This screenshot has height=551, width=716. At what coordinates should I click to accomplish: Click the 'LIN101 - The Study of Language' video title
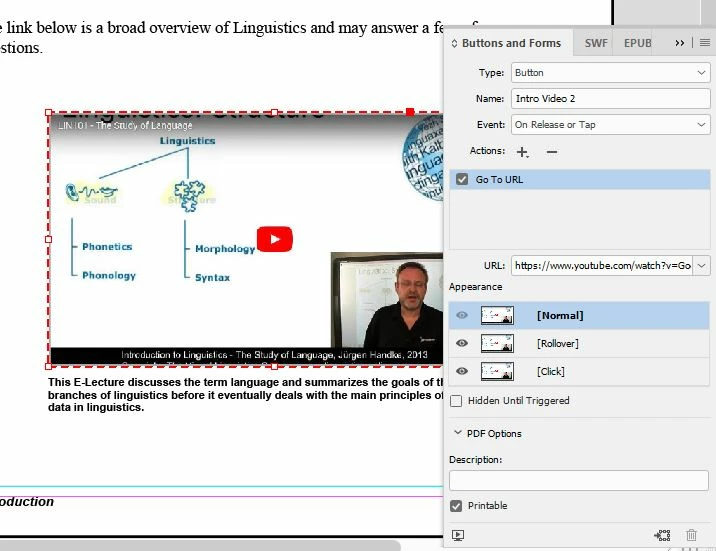point(125,125)
